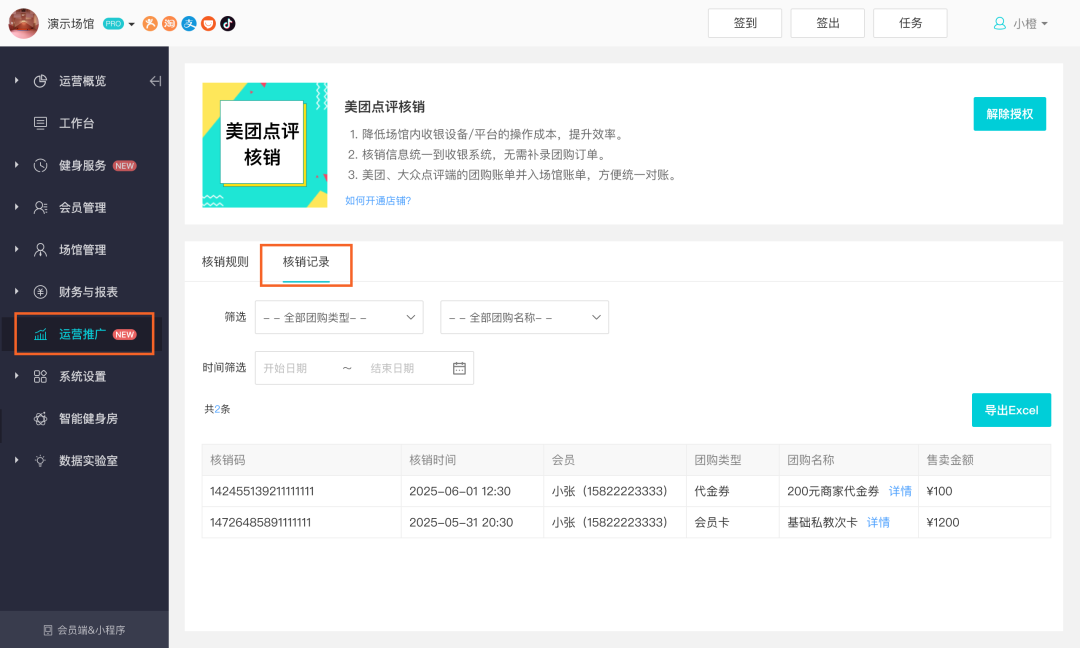This screenshot has width=1080, height=648.
Task: Expand the 演示场馆 venue switcher arrow
Action: click(131, 24)
